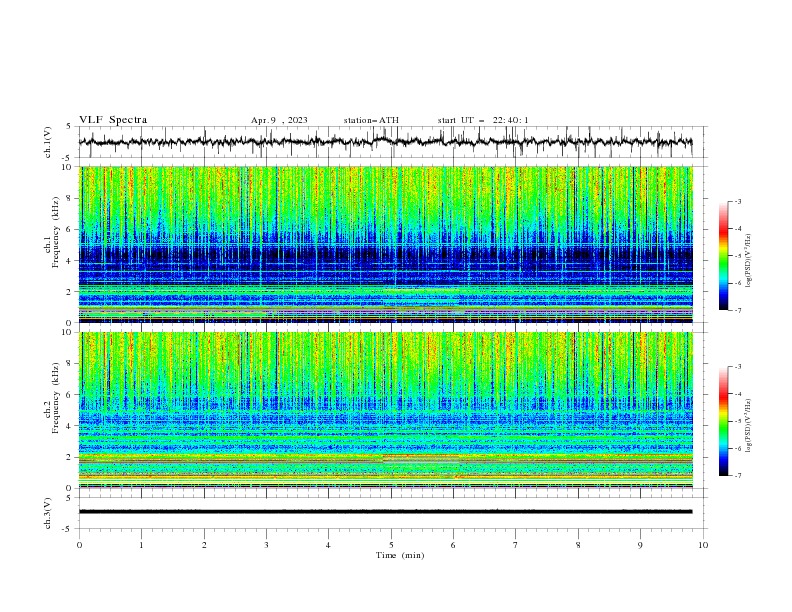Click the "-5" volt tick on ch.1(V) axis
Image resolution: width=792 pixels, height=612 pixels.
click(67, 158)
